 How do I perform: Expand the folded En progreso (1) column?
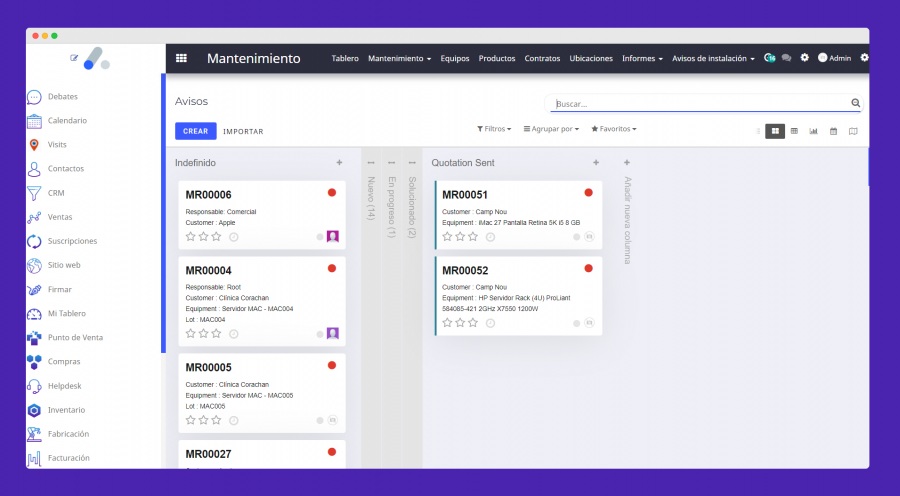(391, 207)
